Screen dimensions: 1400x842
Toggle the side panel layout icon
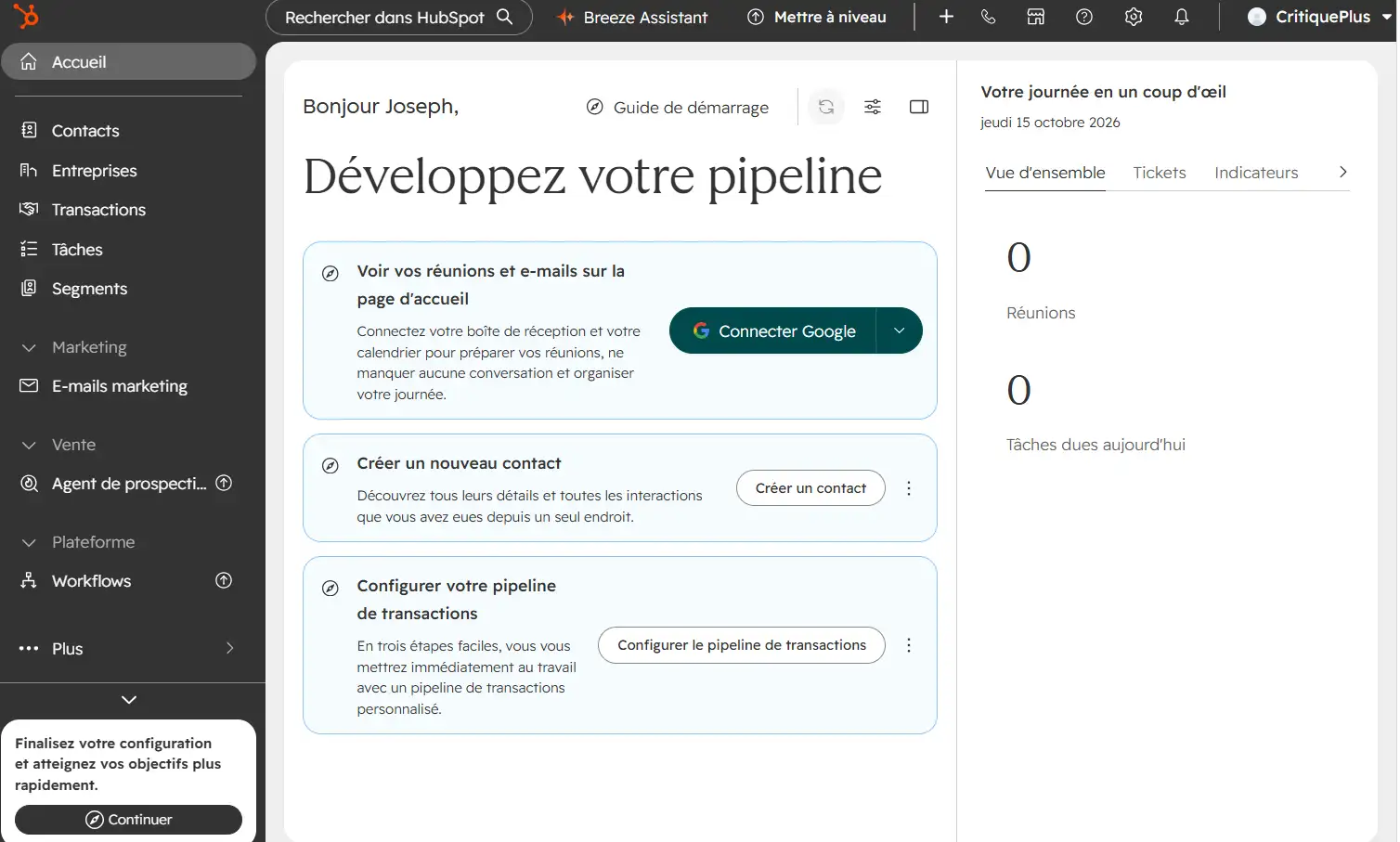[919, 107]
